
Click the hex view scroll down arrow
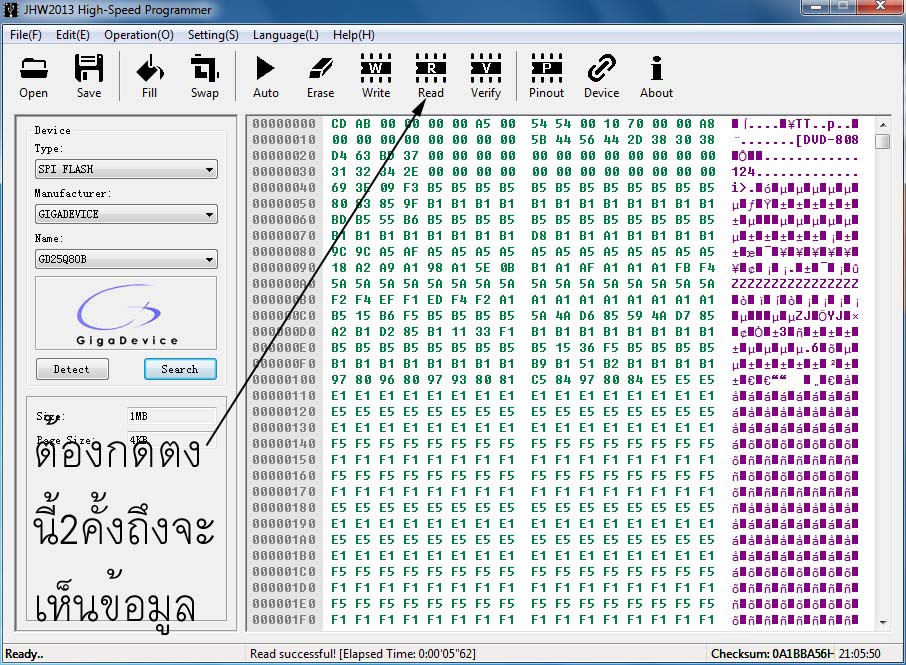pyautogui.click(x=882, y=622)
